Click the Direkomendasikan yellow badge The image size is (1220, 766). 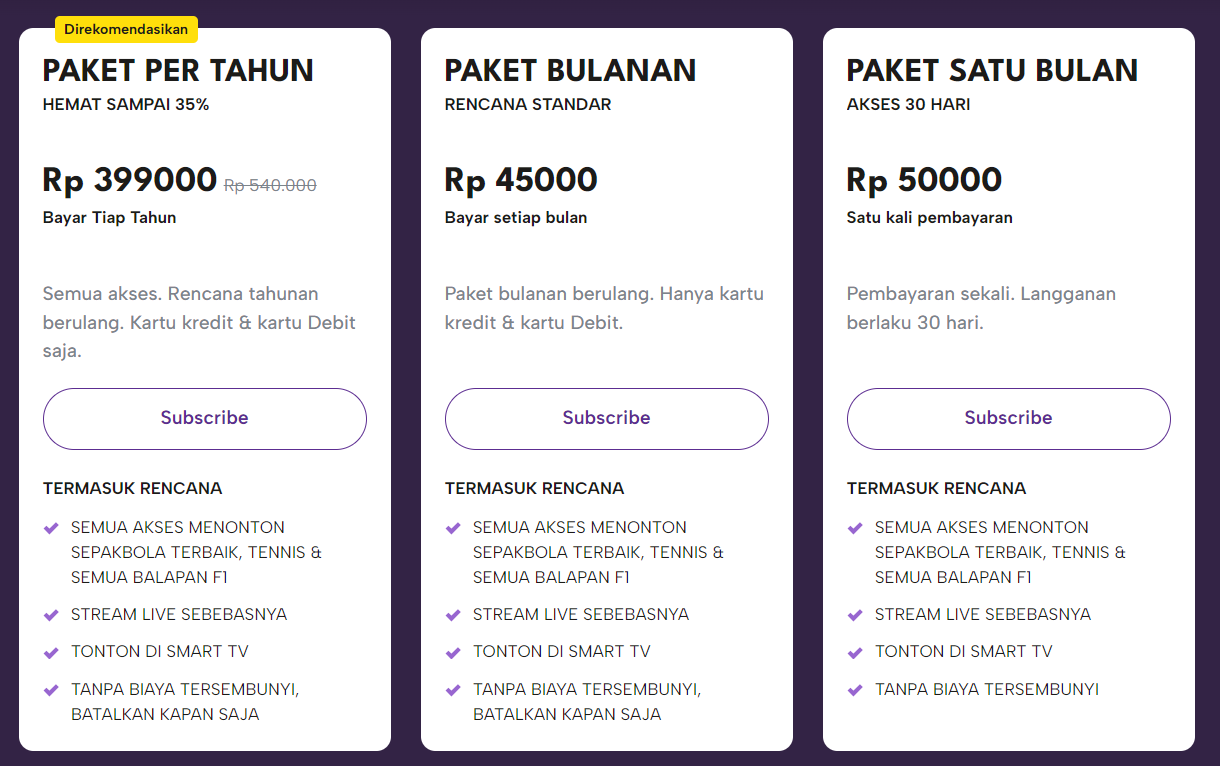tap(126, 29)
